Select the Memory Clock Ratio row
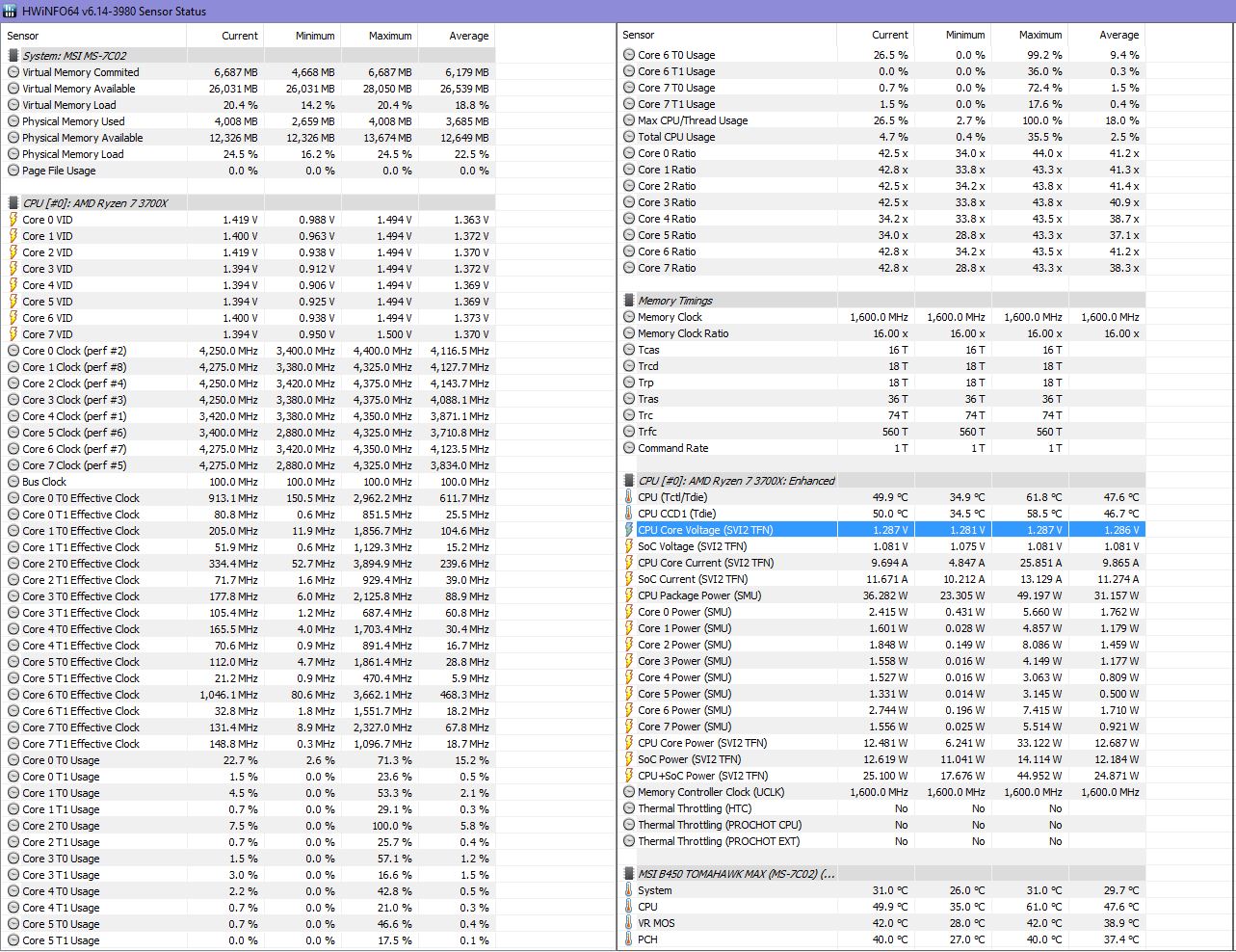Screen dimensions: 1236x952 tap(881, 333)
